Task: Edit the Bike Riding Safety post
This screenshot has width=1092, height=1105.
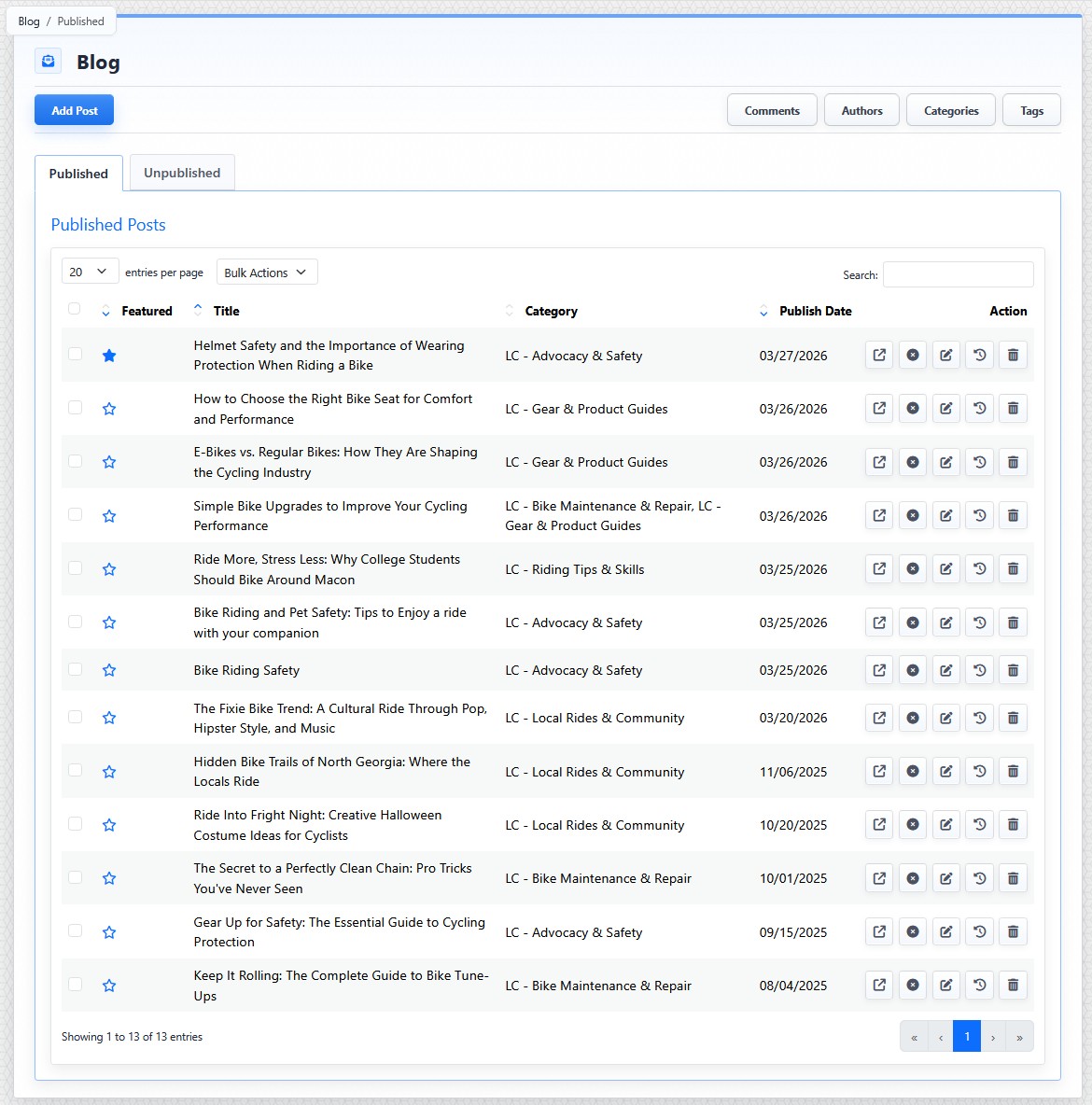Action: click(x=946, y=670)
